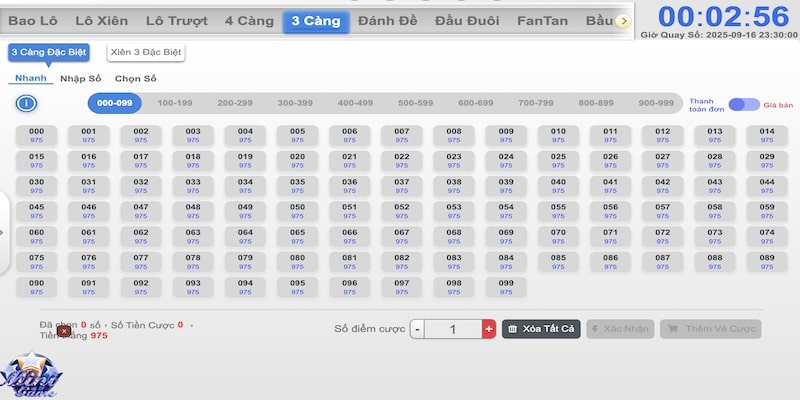Viewport: 800px width, 400px height.
Task: Click the Số điểm cược input field
Action: click(453, 329)
